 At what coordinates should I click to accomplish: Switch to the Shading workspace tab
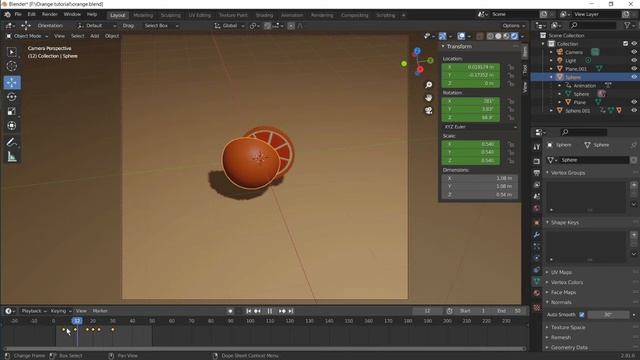tap(264, 15)
